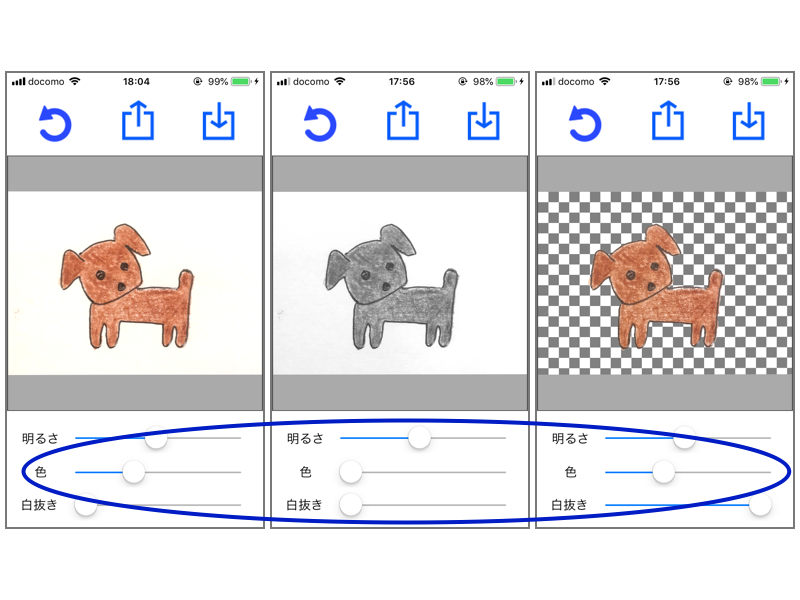Tap the undo arrow in the 18:04 screen
This screenshot has width=800, height=600.
(55, 123)
